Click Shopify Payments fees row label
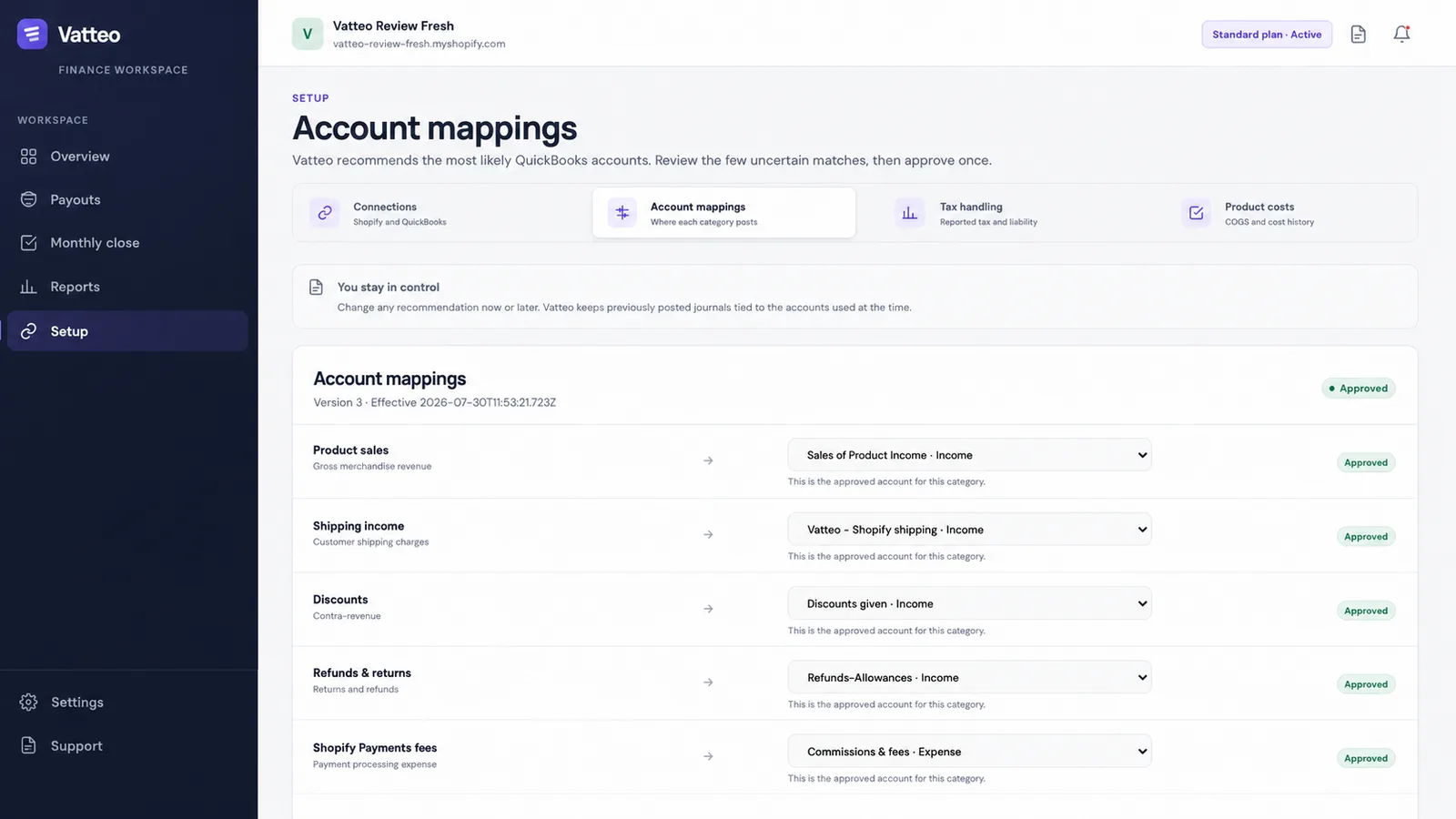 point(375,748)
